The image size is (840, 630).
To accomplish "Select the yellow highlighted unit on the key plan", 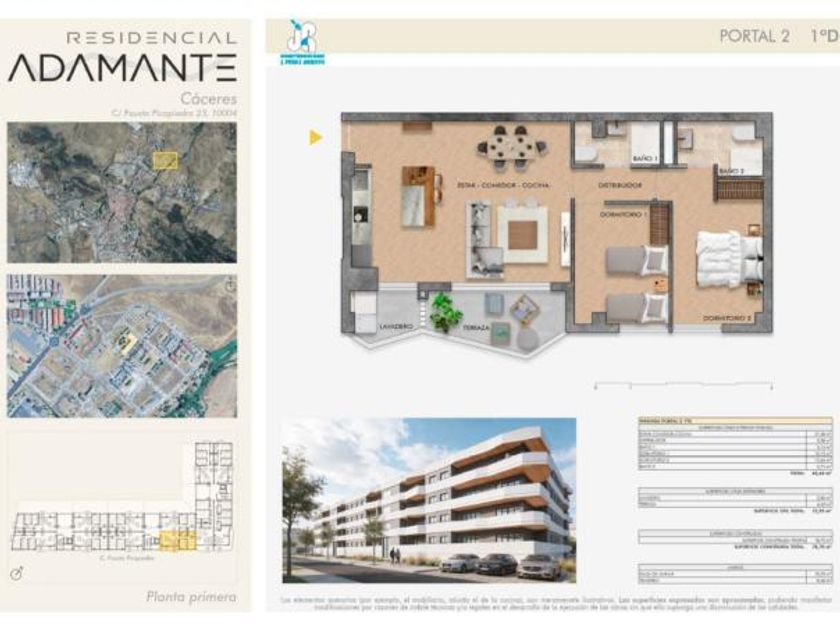I will [178, 541].
